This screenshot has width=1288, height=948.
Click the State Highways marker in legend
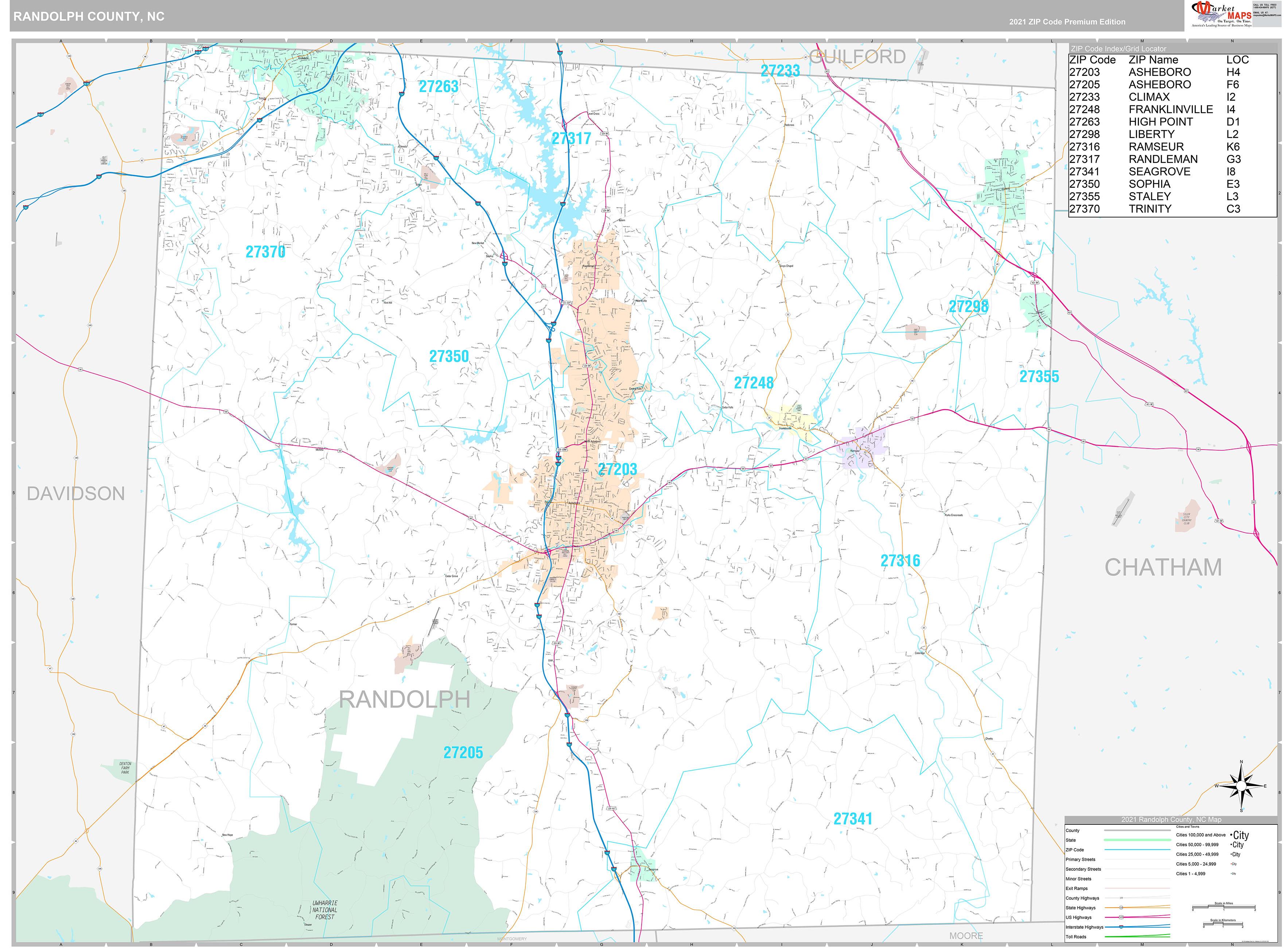[x=1120, y=908]
